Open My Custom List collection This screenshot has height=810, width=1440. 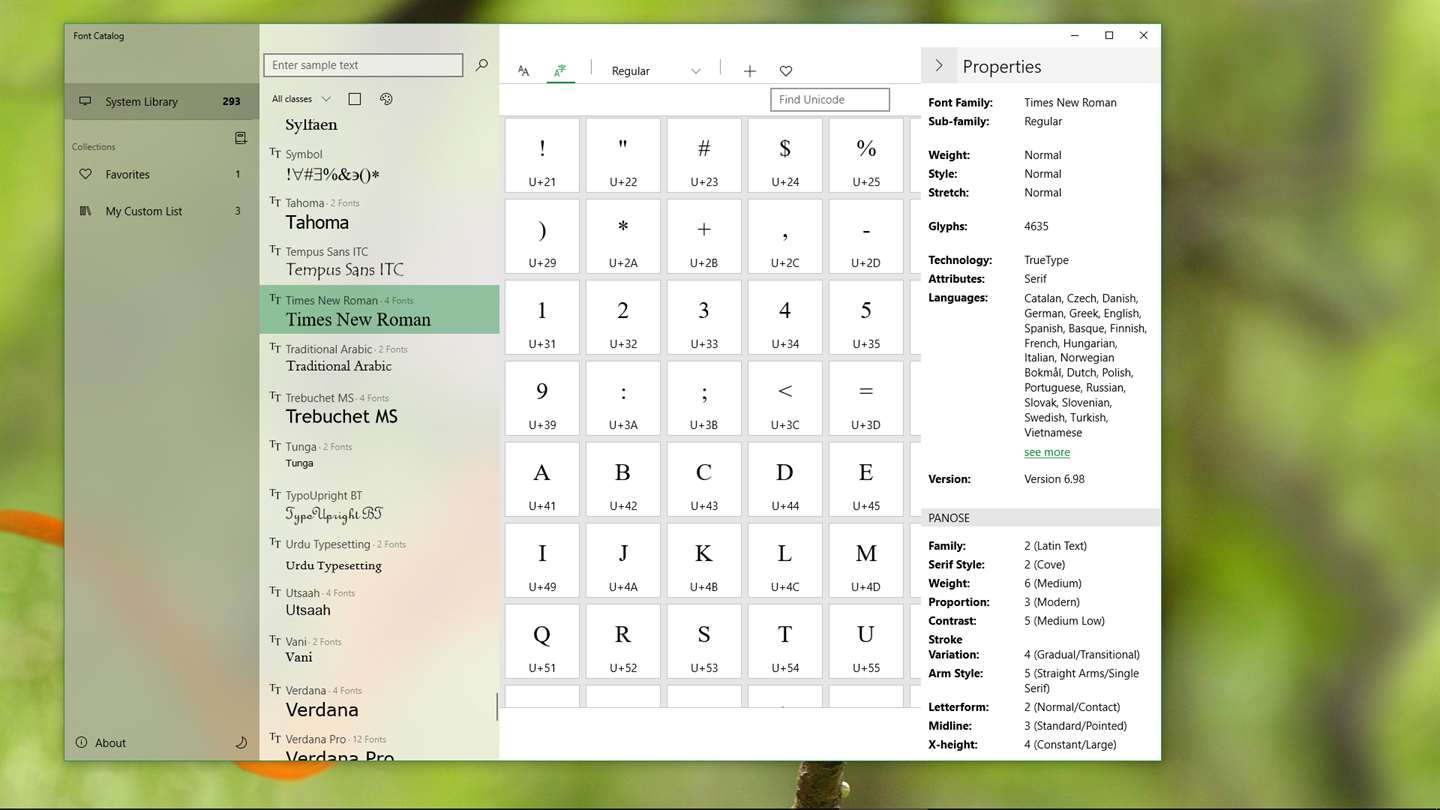[162, 211]
